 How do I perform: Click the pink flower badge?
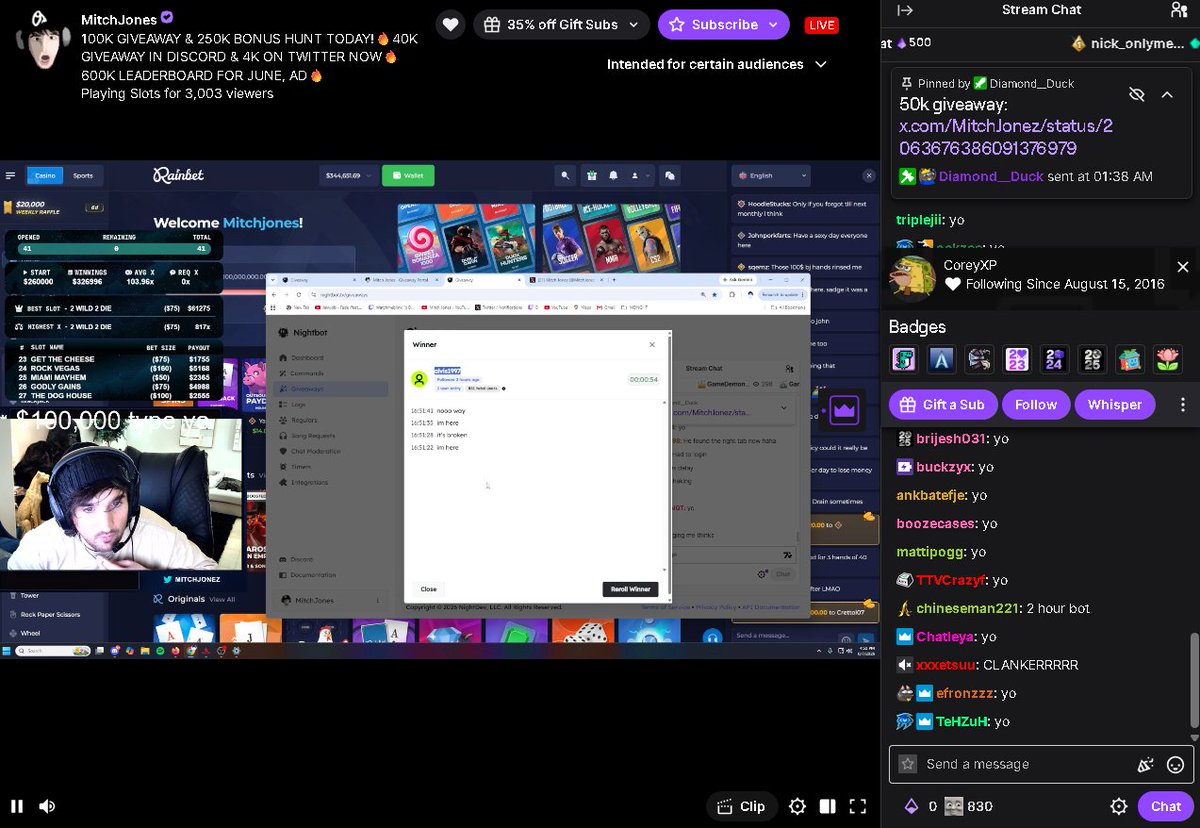click(x=1169, y=359)
